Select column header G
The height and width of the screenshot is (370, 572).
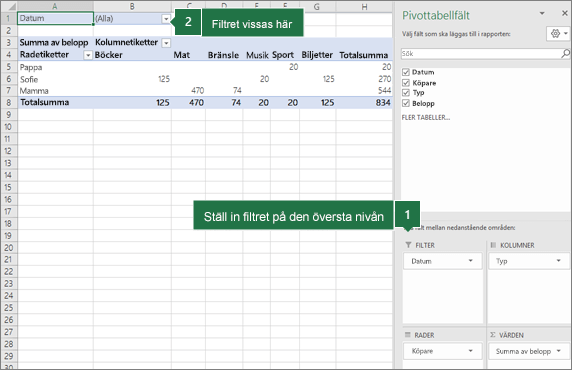tap(317, 6)
